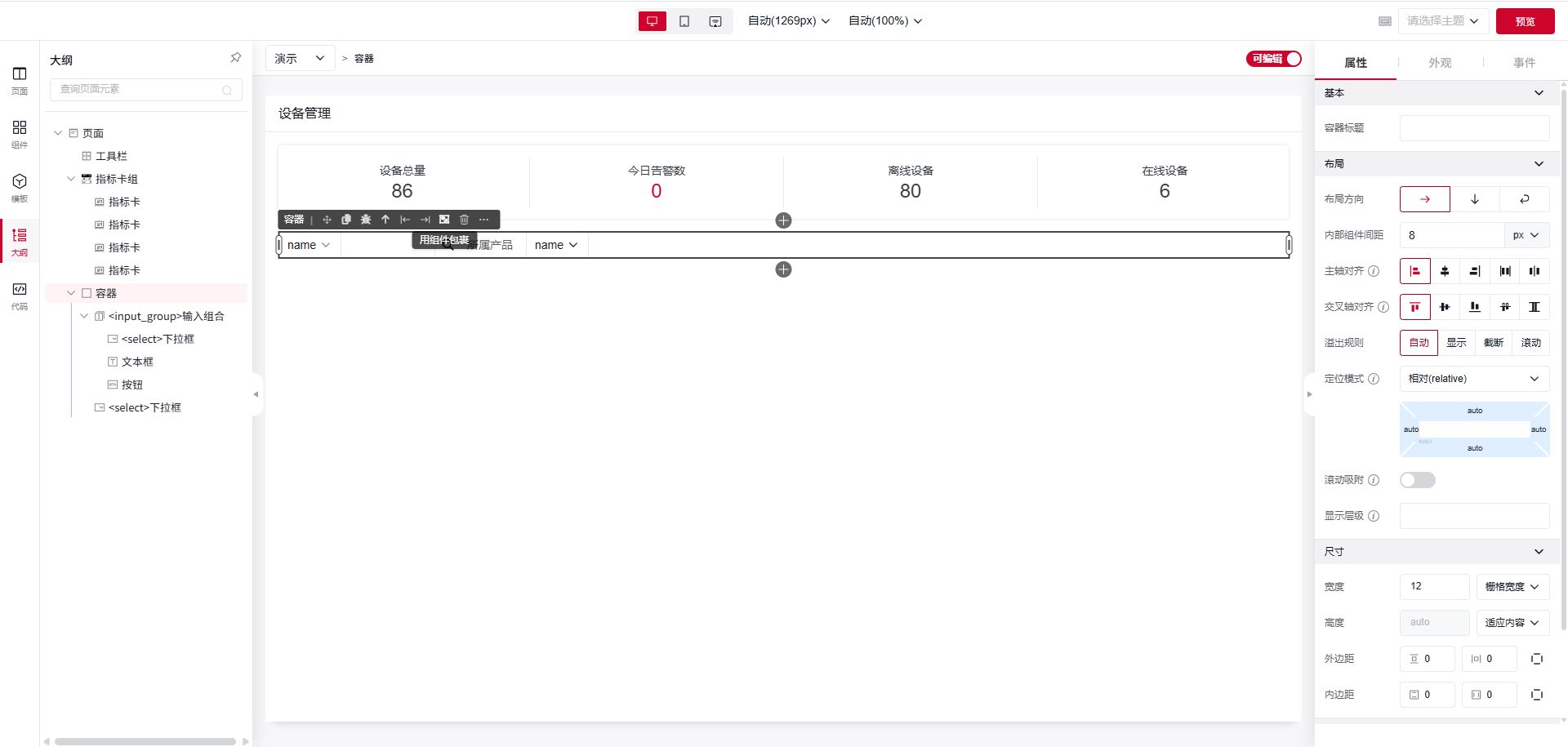Delete the container using the trash icon
1568x747 pixels.
point(464,220)
